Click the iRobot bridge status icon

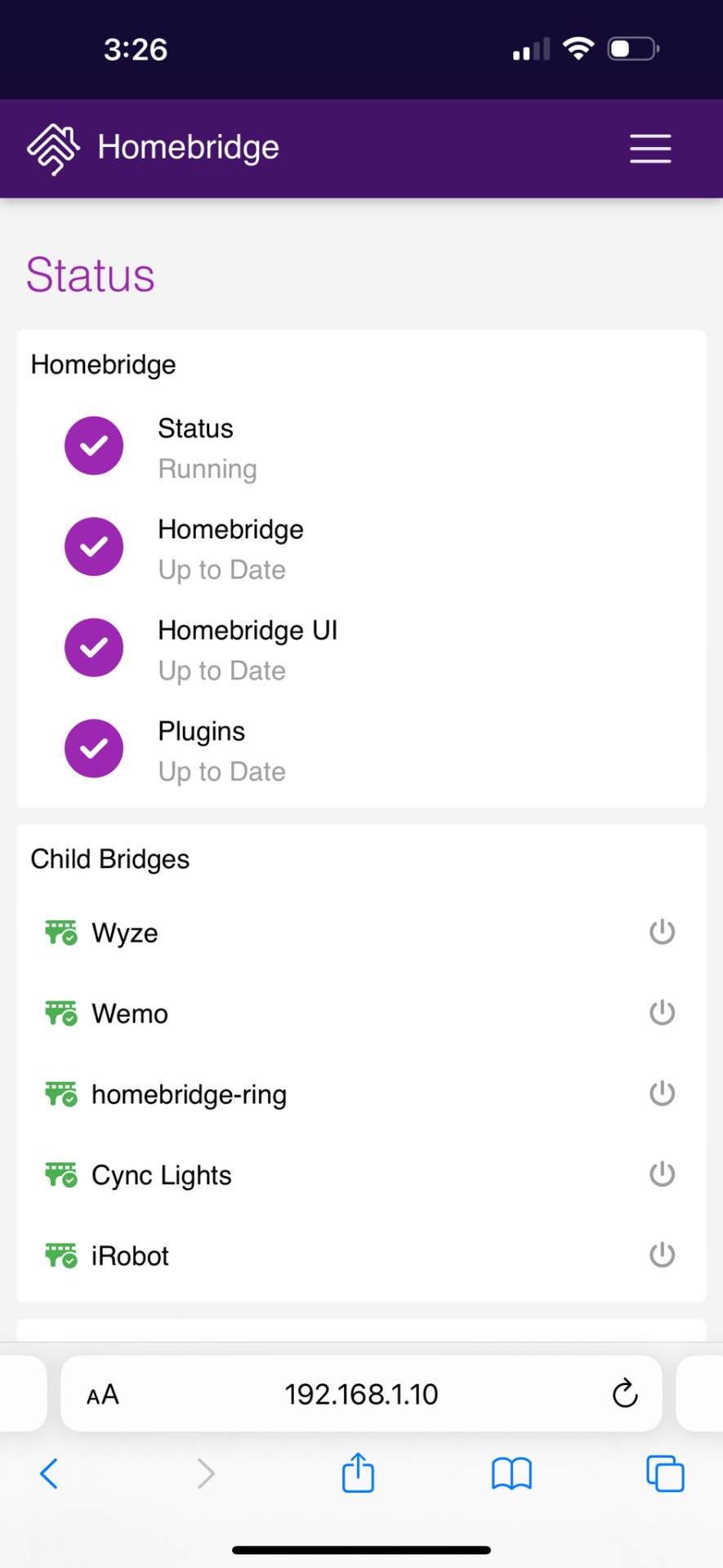click(x=61, y=1256)
